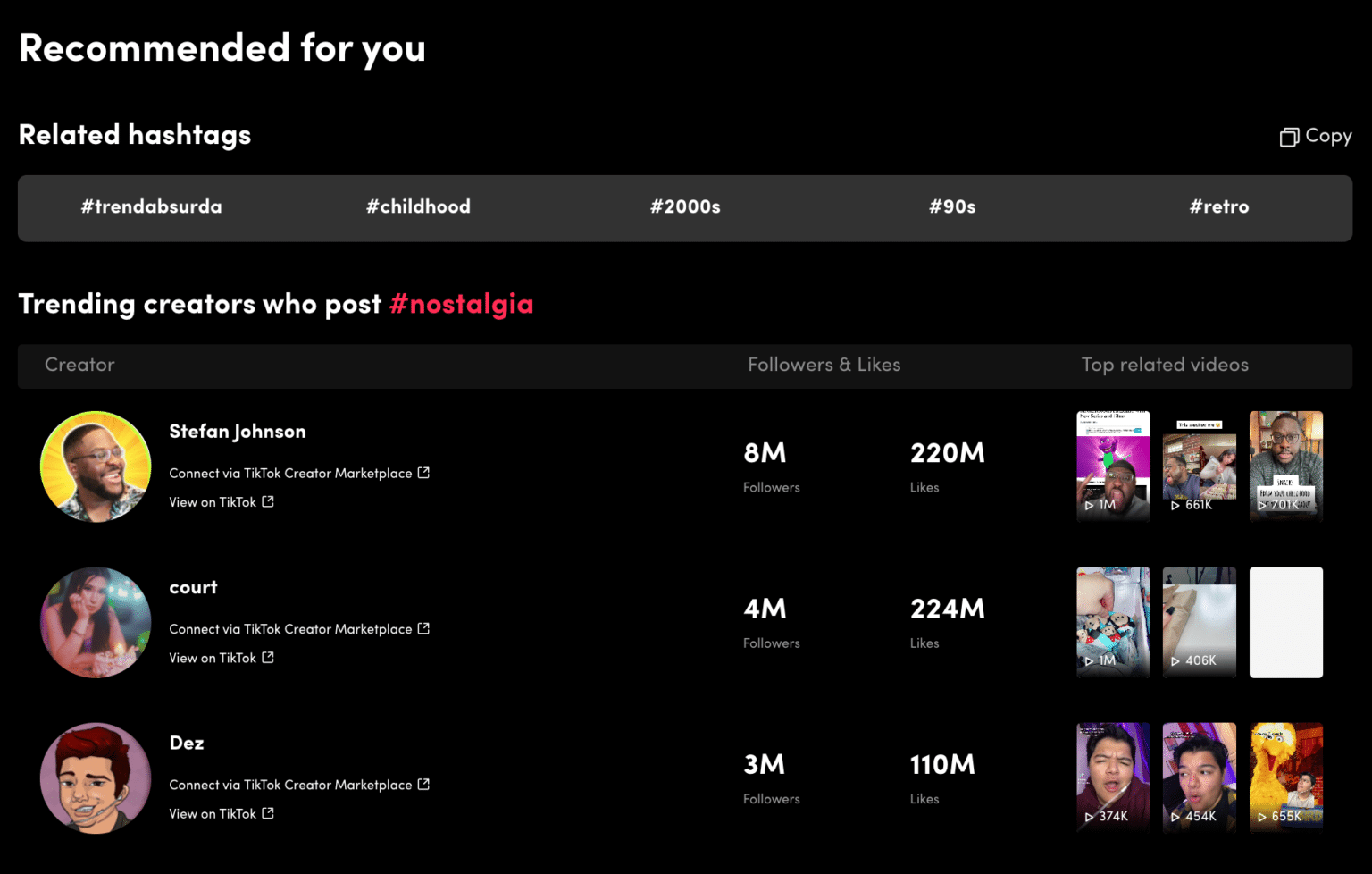Select the #trendabsurda hashtag
The image size is (1372, 874).
(x=151, y=207)
